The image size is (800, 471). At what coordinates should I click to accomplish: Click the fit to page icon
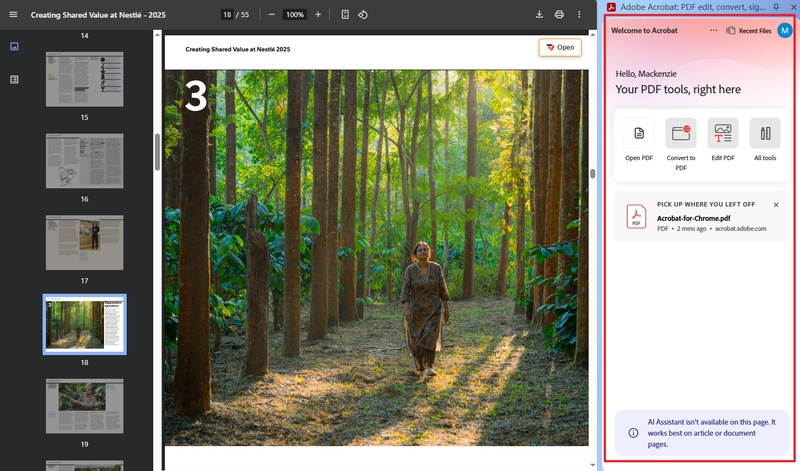click(x=345, y=15)
